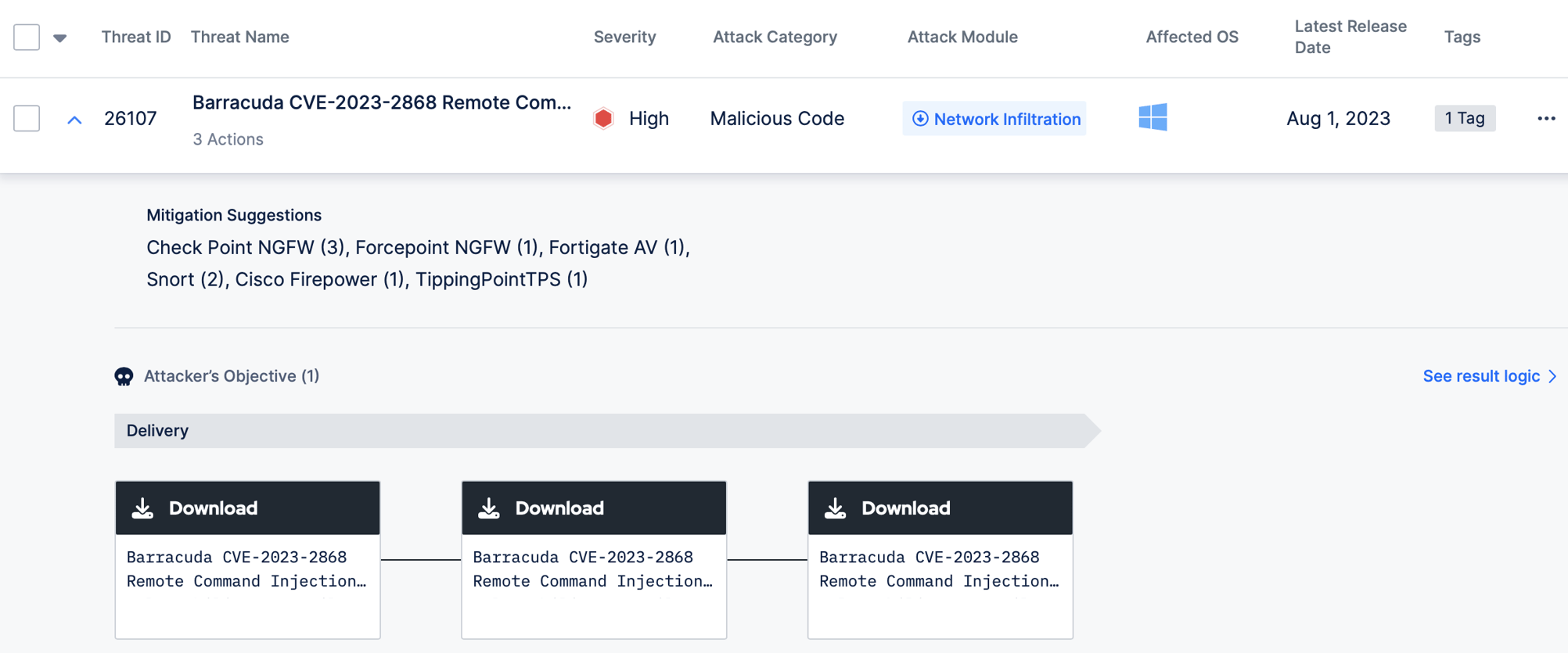This screenshot has width=1568, height=653.
Task: Click the Network Infiltration module badge
Action: point(994,119)
